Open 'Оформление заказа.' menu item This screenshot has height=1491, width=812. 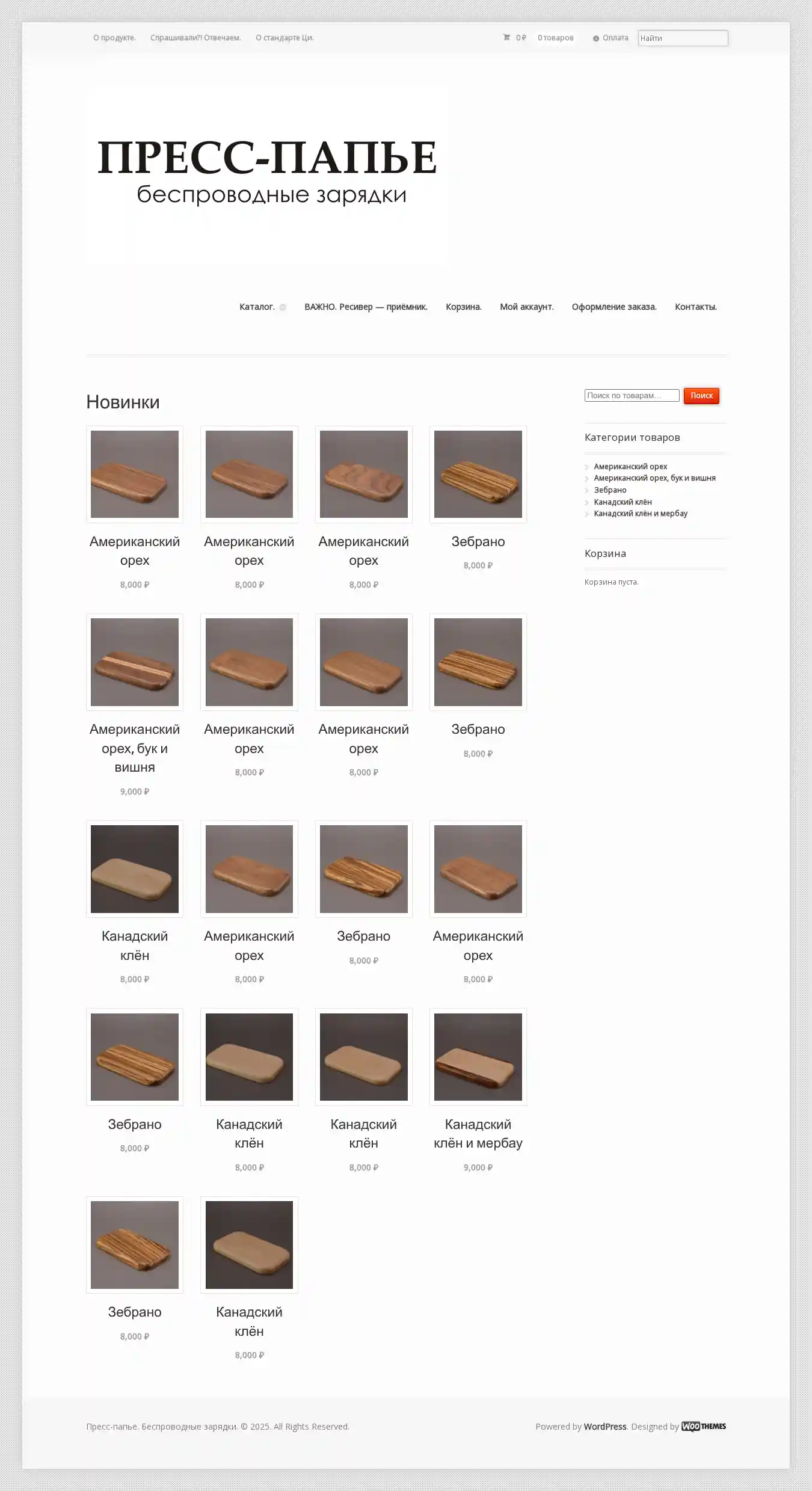tap(614, 307)
